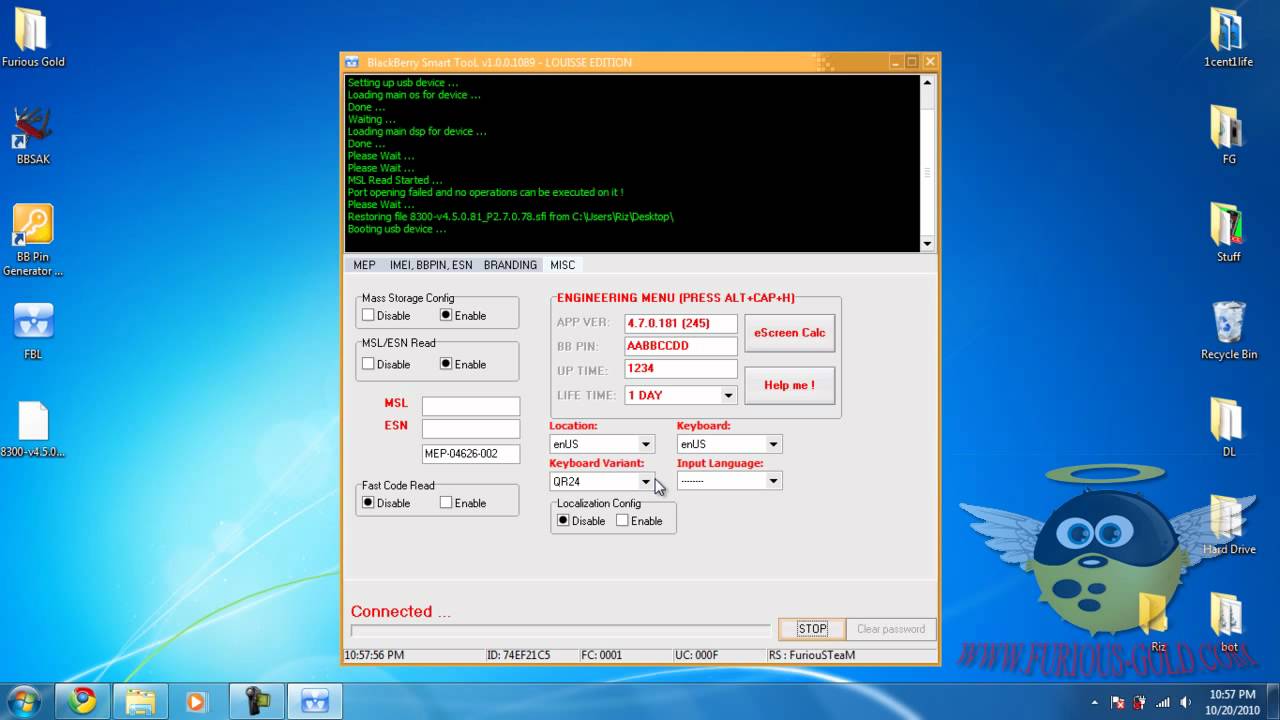The width and height of the screenshot is (1280, 720).
Task: Show hidden system tray icons
Action: 1095,702
